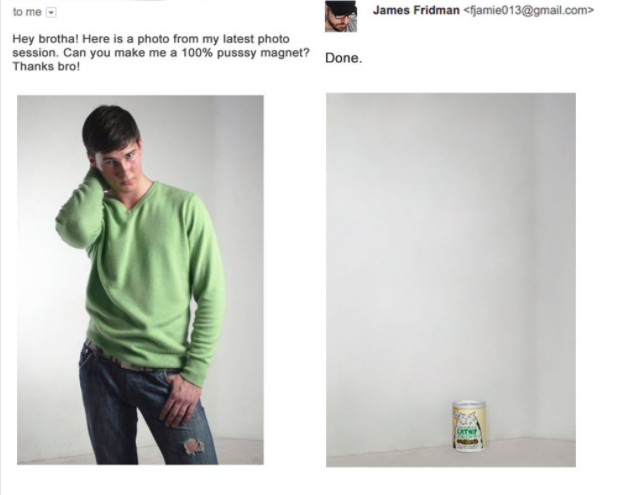Viewport: 620px width, 495px height.
Task: Click the floor corner behind the catnip can
Action: coord(526,438)
